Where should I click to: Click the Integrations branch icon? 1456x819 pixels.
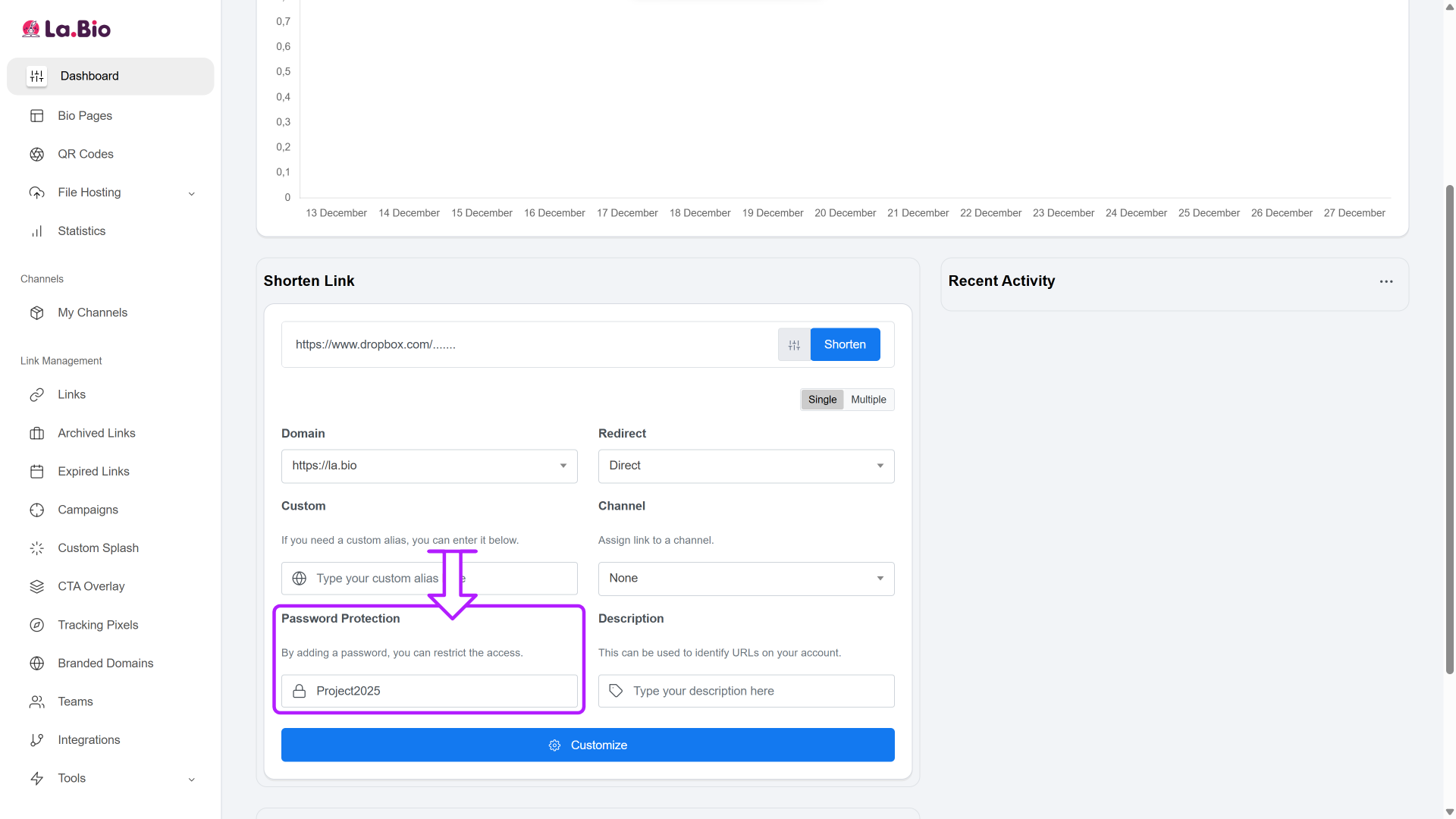pos(36,740)
